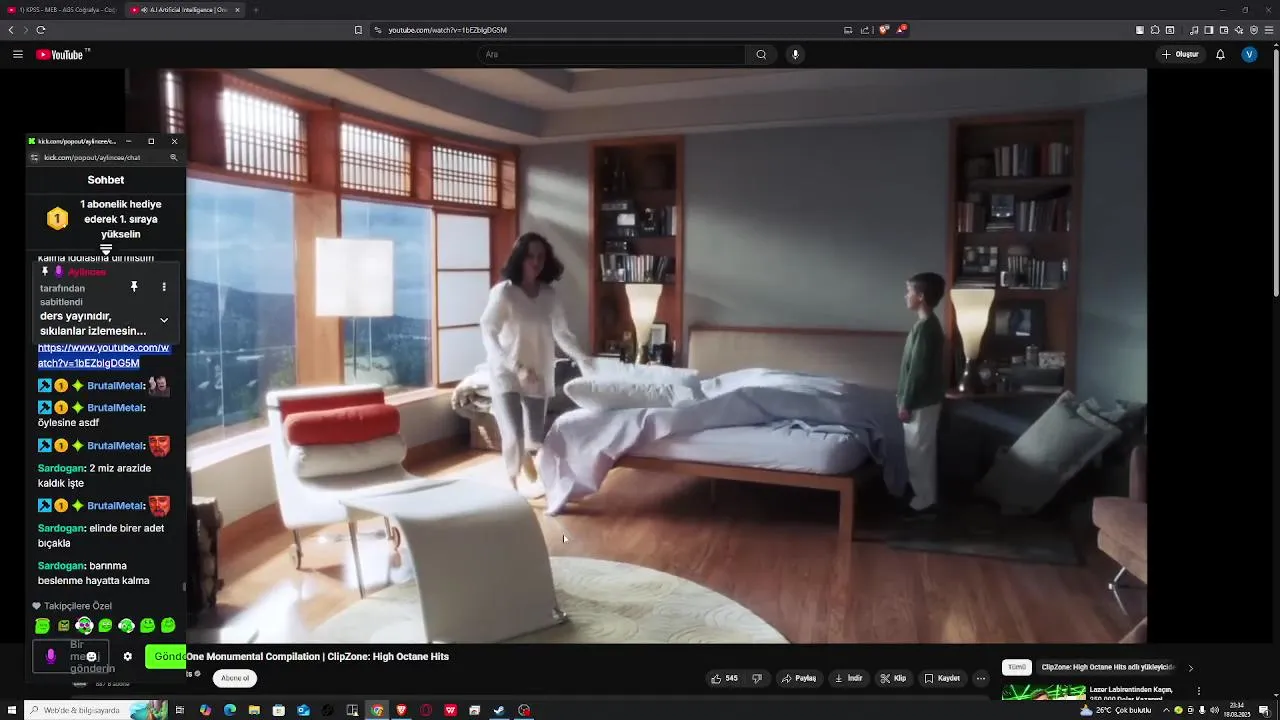Open the weather 26°C Çok bulutlu widget
This screenshot has width=1280, height=720.
pos(1115,710)
